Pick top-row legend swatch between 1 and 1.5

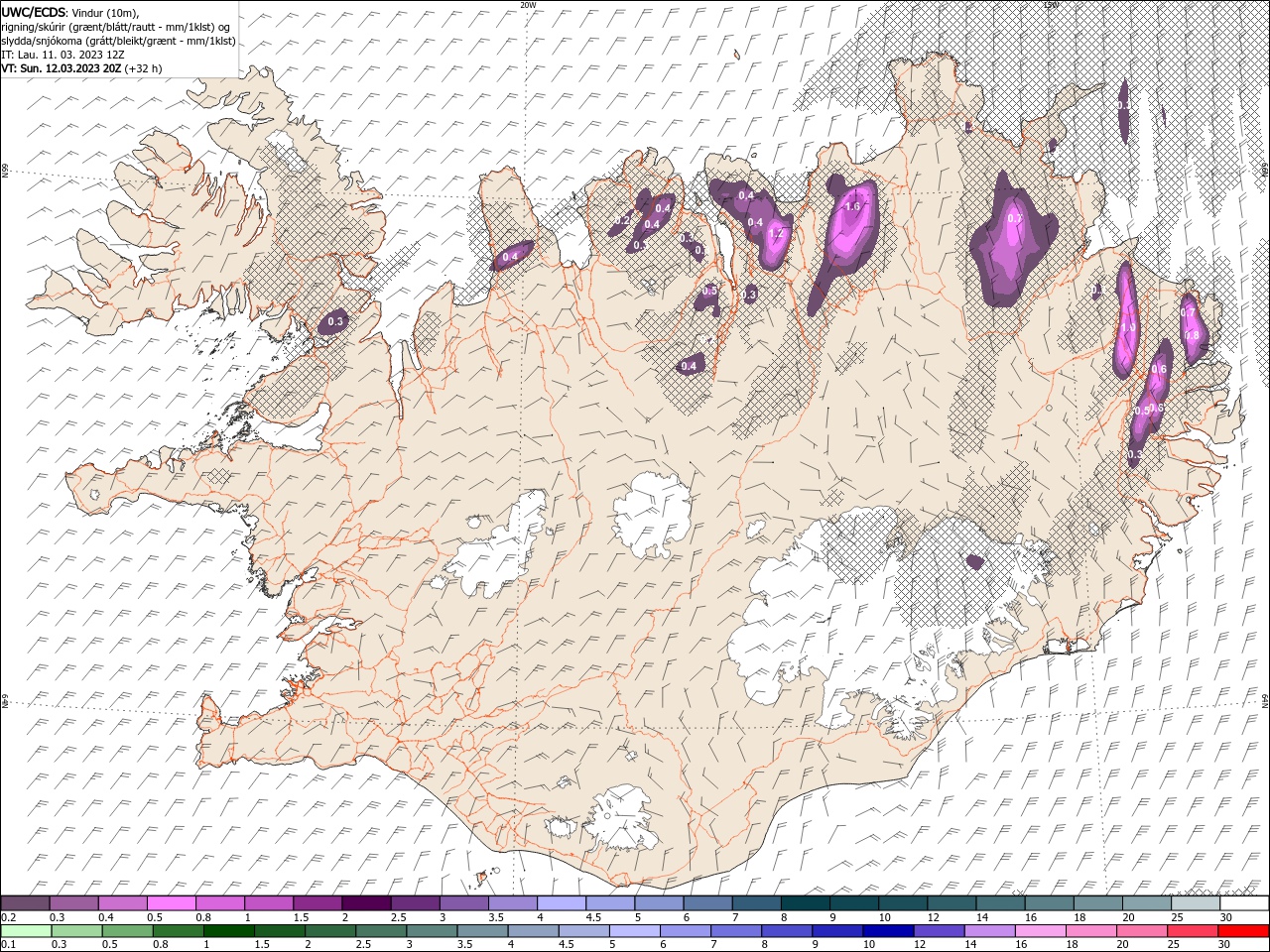[269, 903]
